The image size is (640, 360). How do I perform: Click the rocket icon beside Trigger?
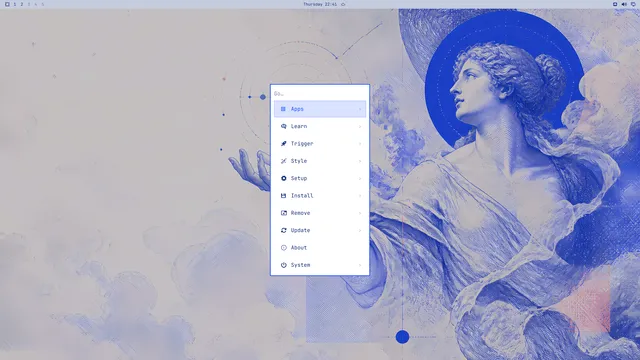(283, 144)
